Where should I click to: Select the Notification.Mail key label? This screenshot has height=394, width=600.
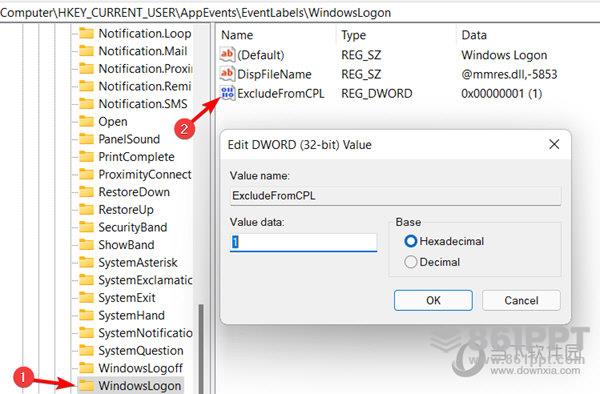click(143, 51)
